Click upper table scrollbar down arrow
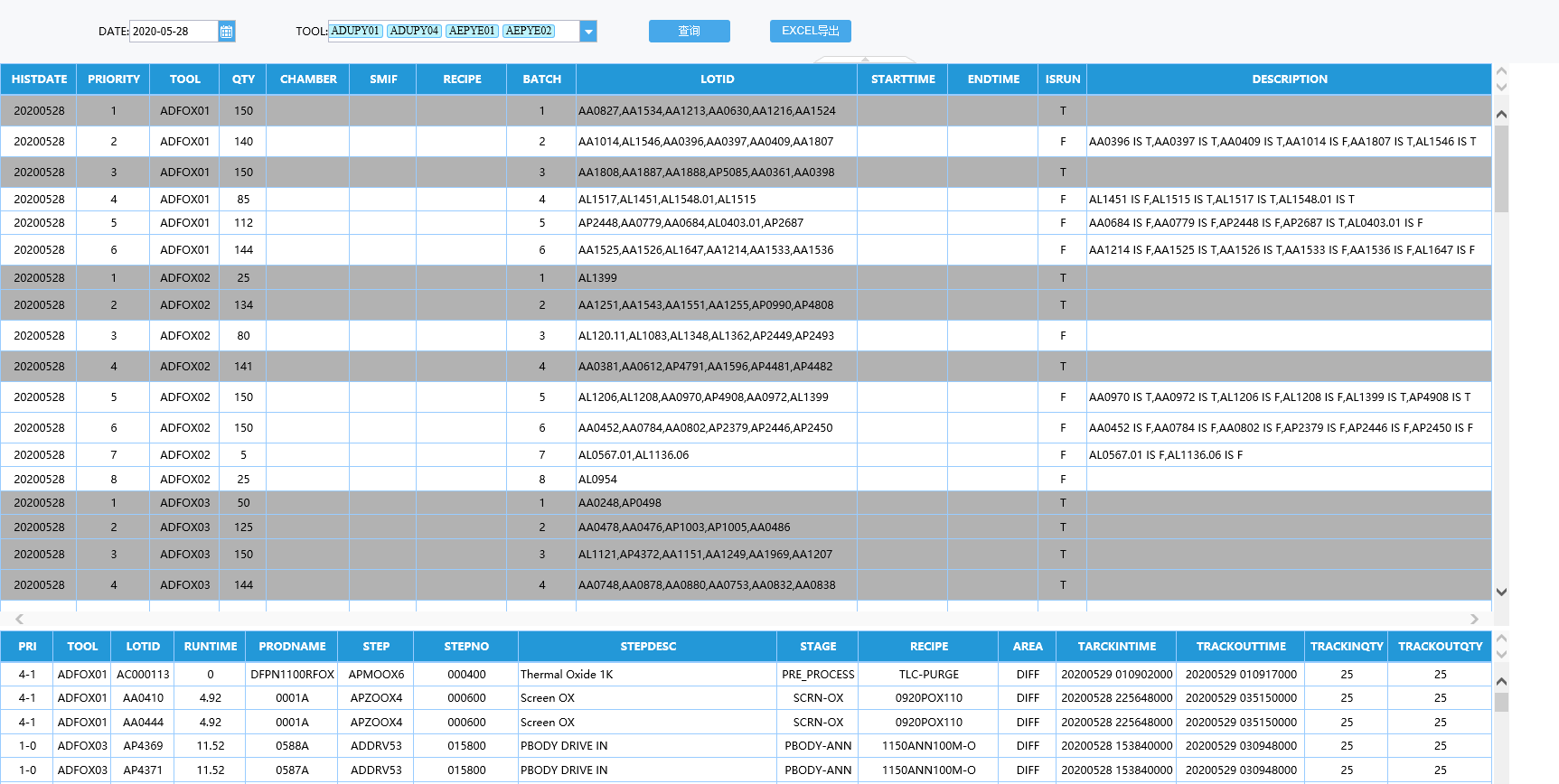The image size is (1559, 784). 1501,593
